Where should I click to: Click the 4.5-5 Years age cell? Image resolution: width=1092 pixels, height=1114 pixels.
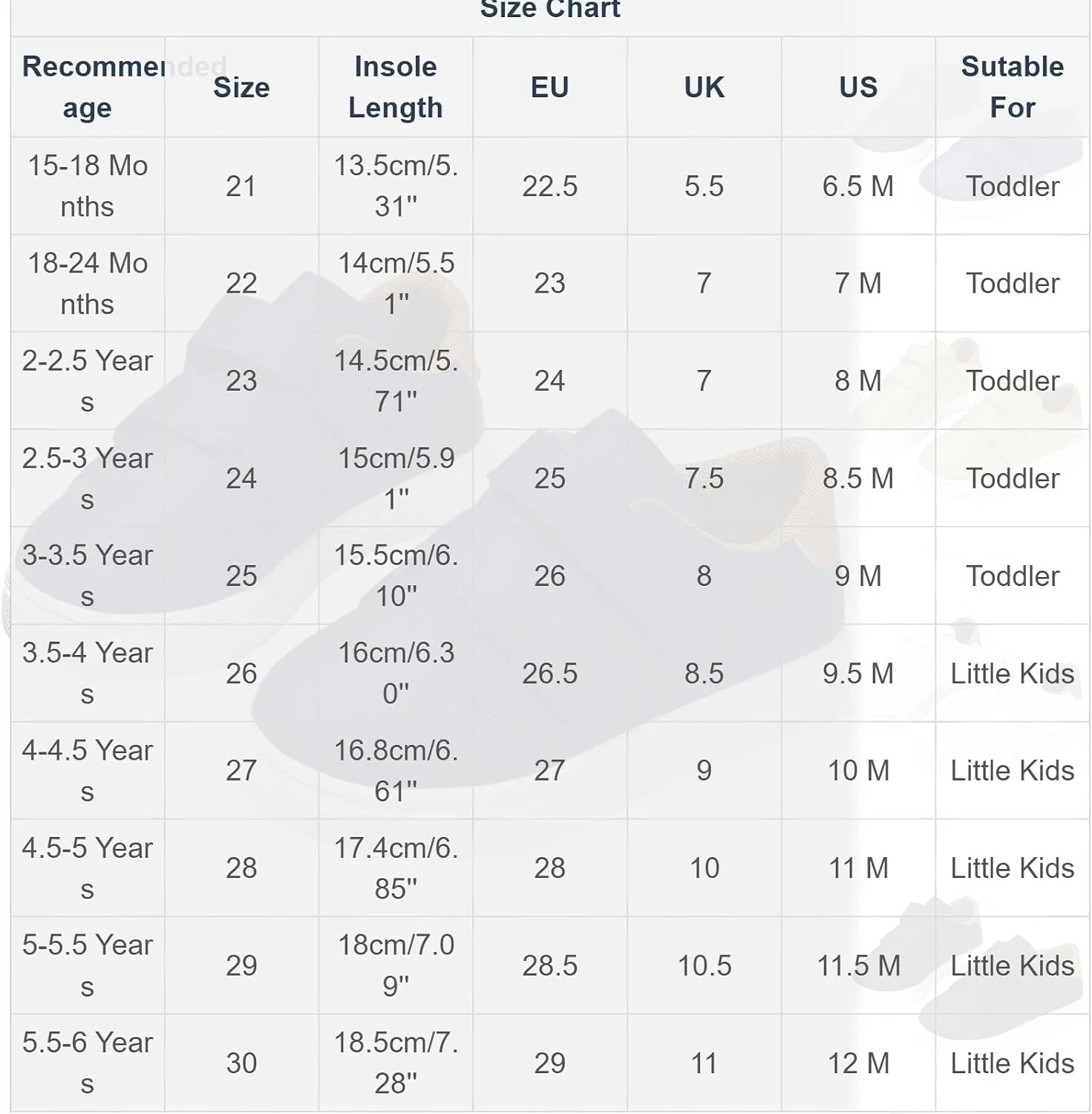88,868
